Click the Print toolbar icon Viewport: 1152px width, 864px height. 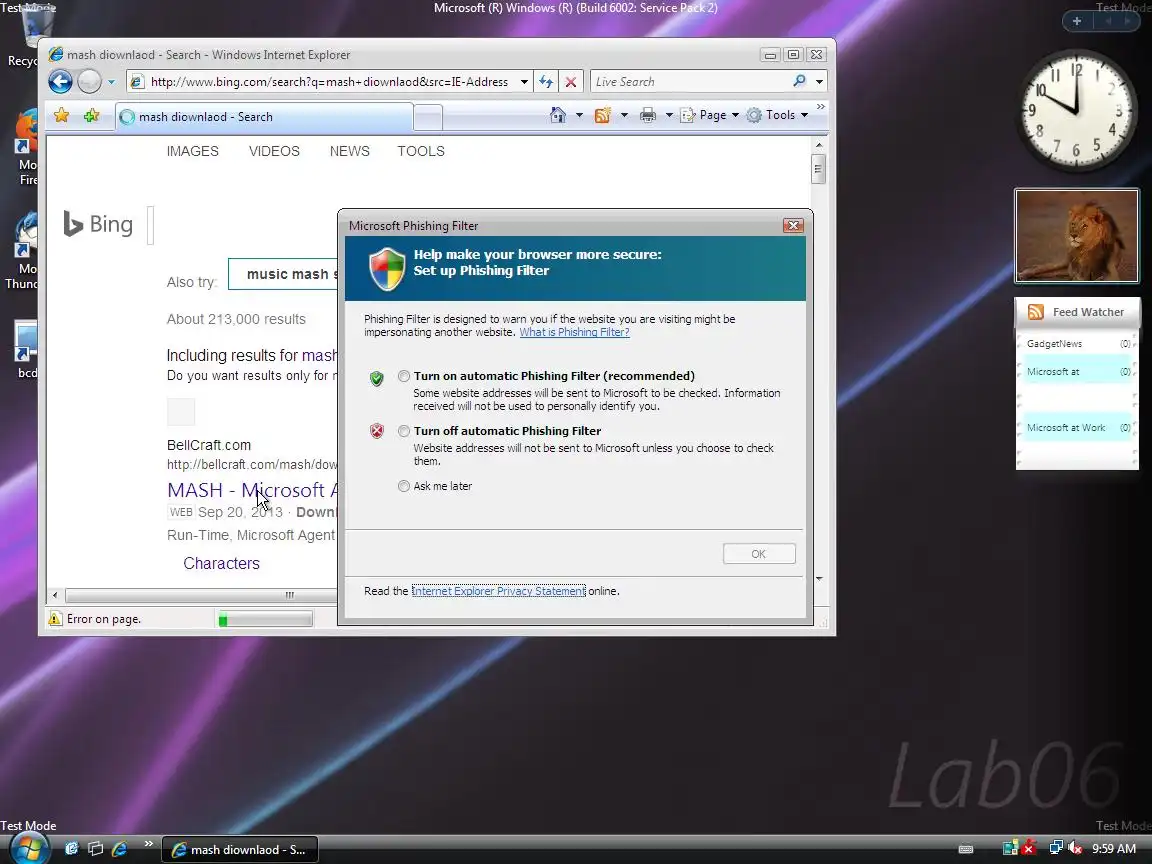(x=647, y=115)
